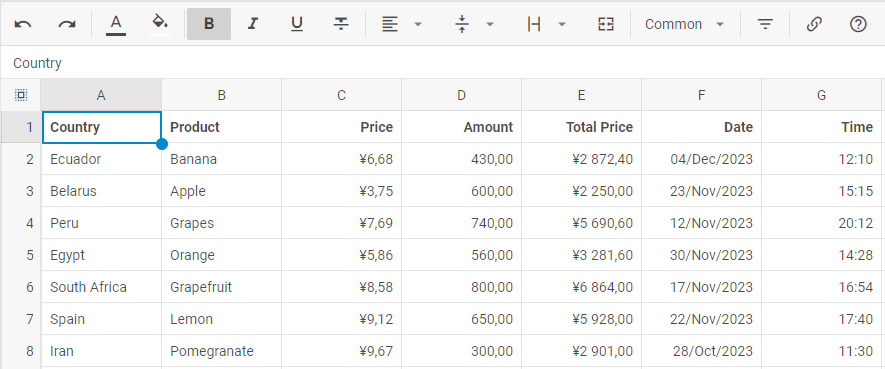Insert a link with the link icon
This screenshot has width=885, height=369.
pos(813,24)
